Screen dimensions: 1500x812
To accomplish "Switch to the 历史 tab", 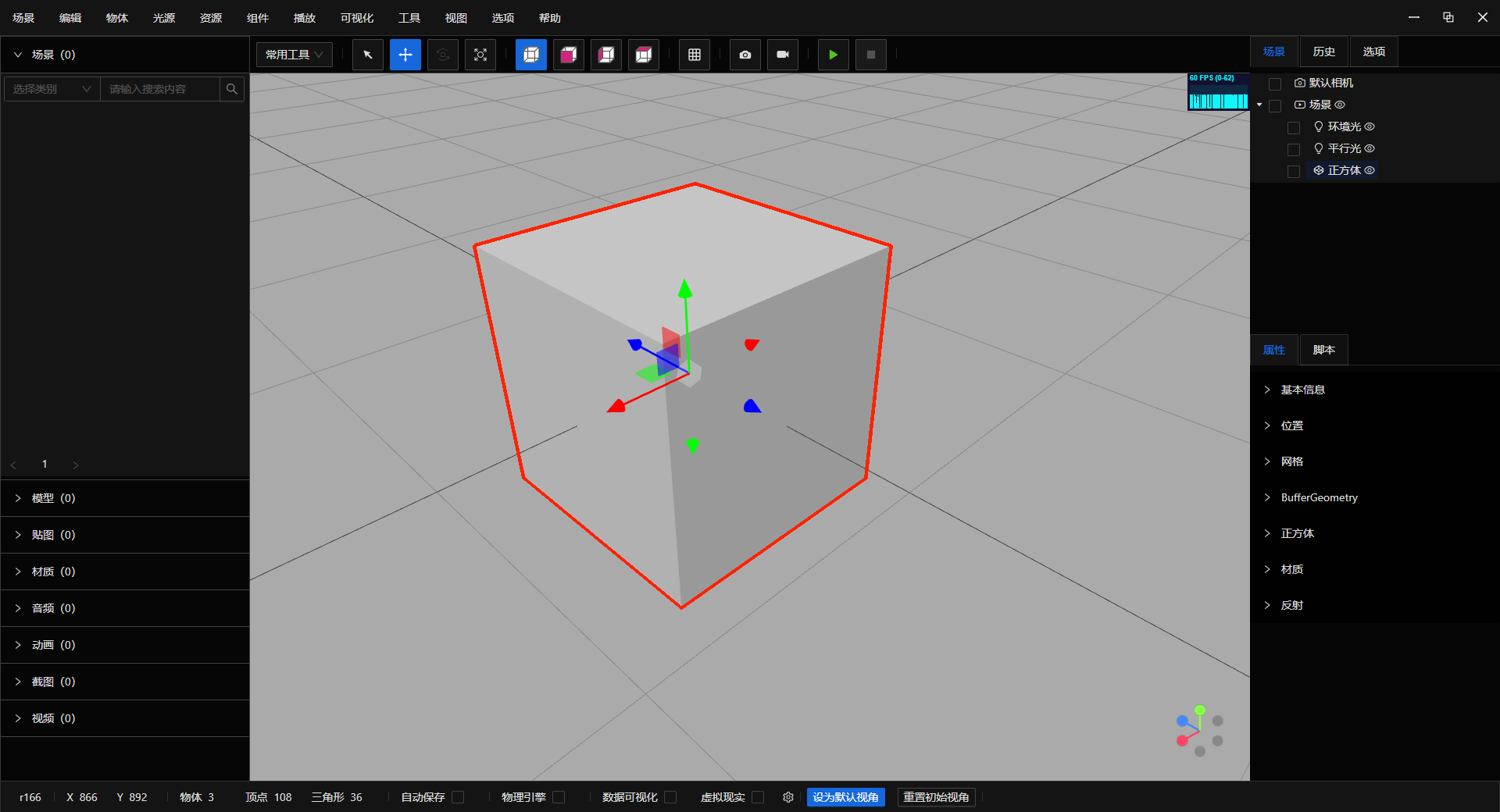I will 1323,52.
